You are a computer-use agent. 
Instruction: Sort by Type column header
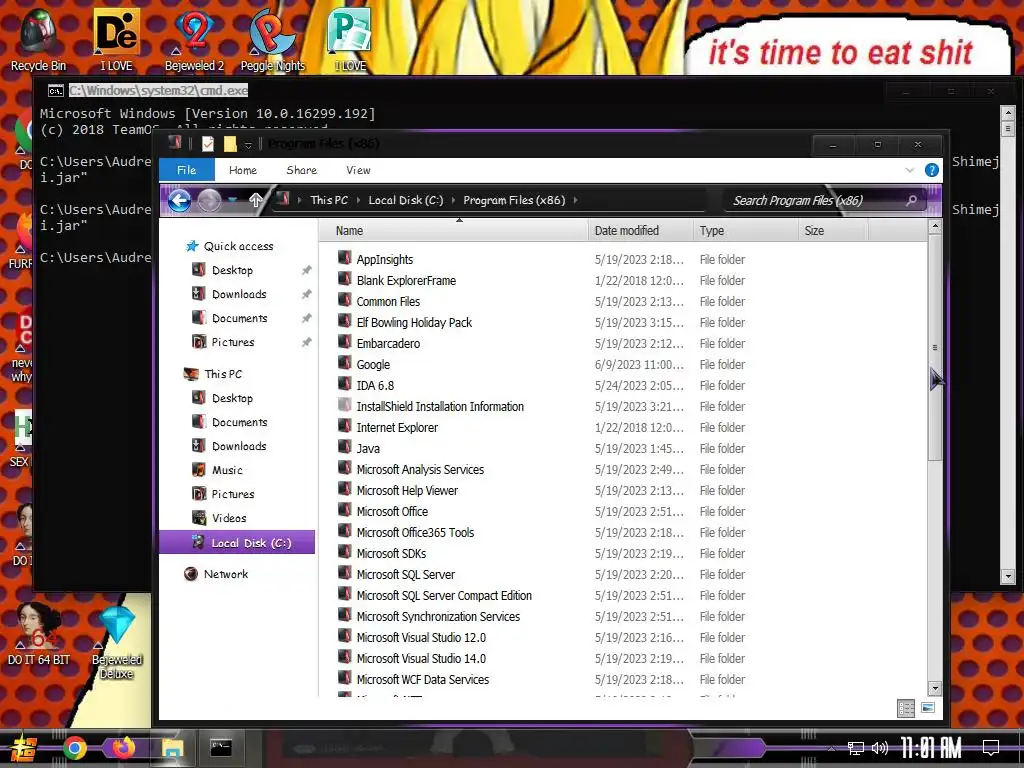pos(745,231)
